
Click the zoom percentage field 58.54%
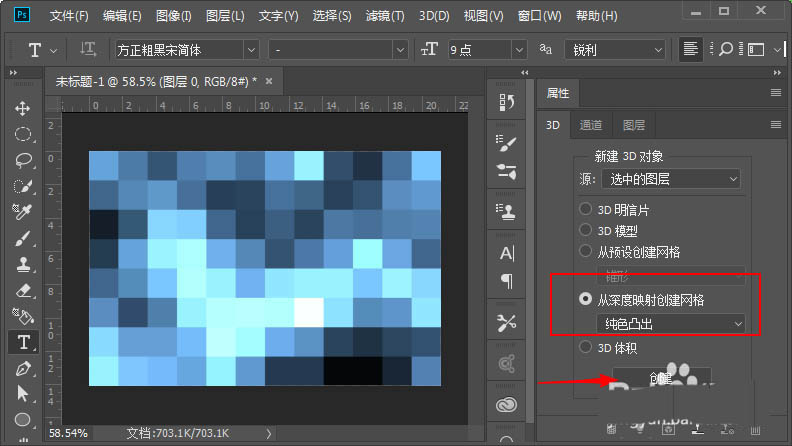(x=69, y=433)
